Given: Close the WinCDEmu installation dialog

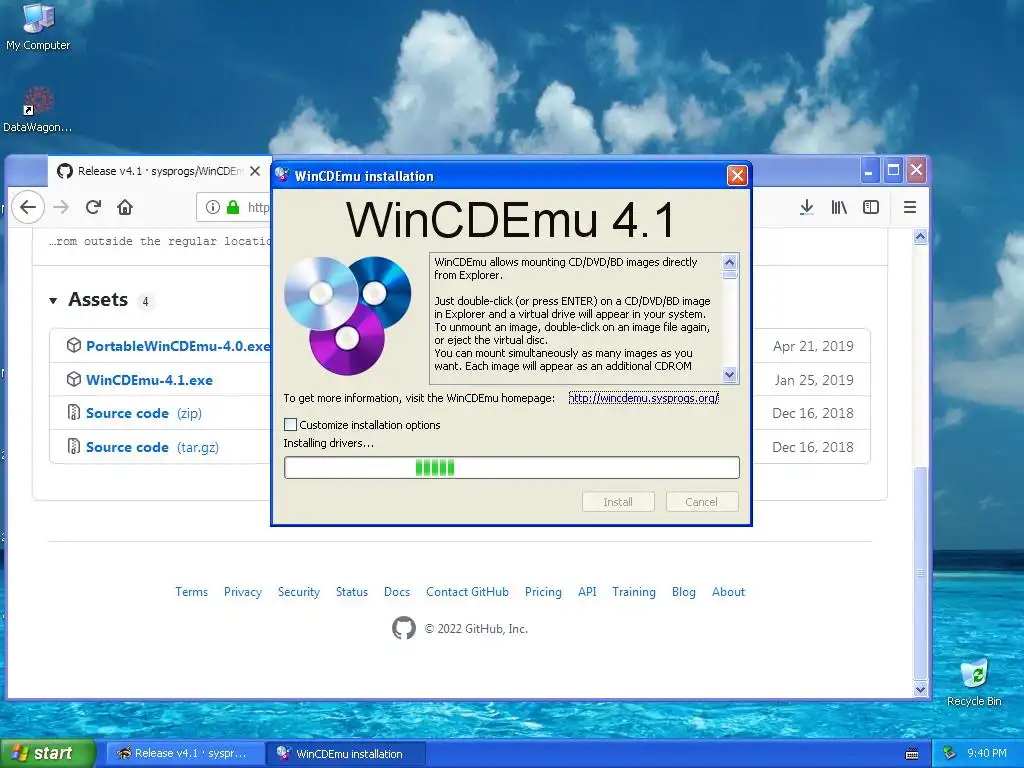Looking at the screenshot, I should 737,175.
